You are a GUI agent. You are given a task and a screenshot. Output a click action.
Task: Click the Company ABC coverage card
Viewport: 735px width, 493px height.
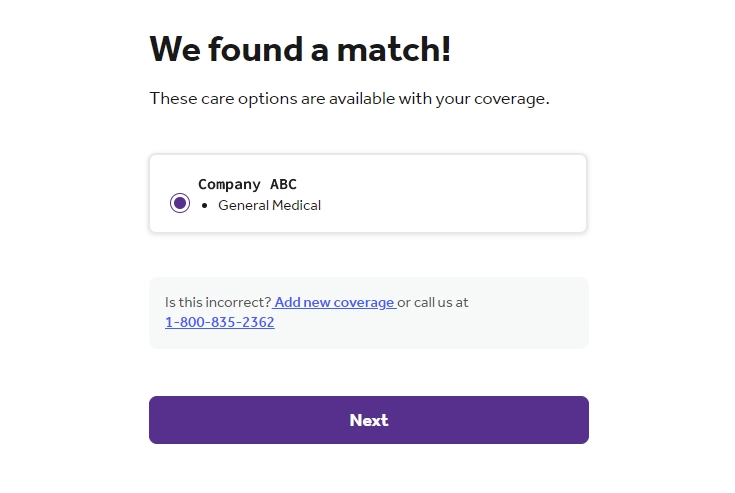point(368,194)
